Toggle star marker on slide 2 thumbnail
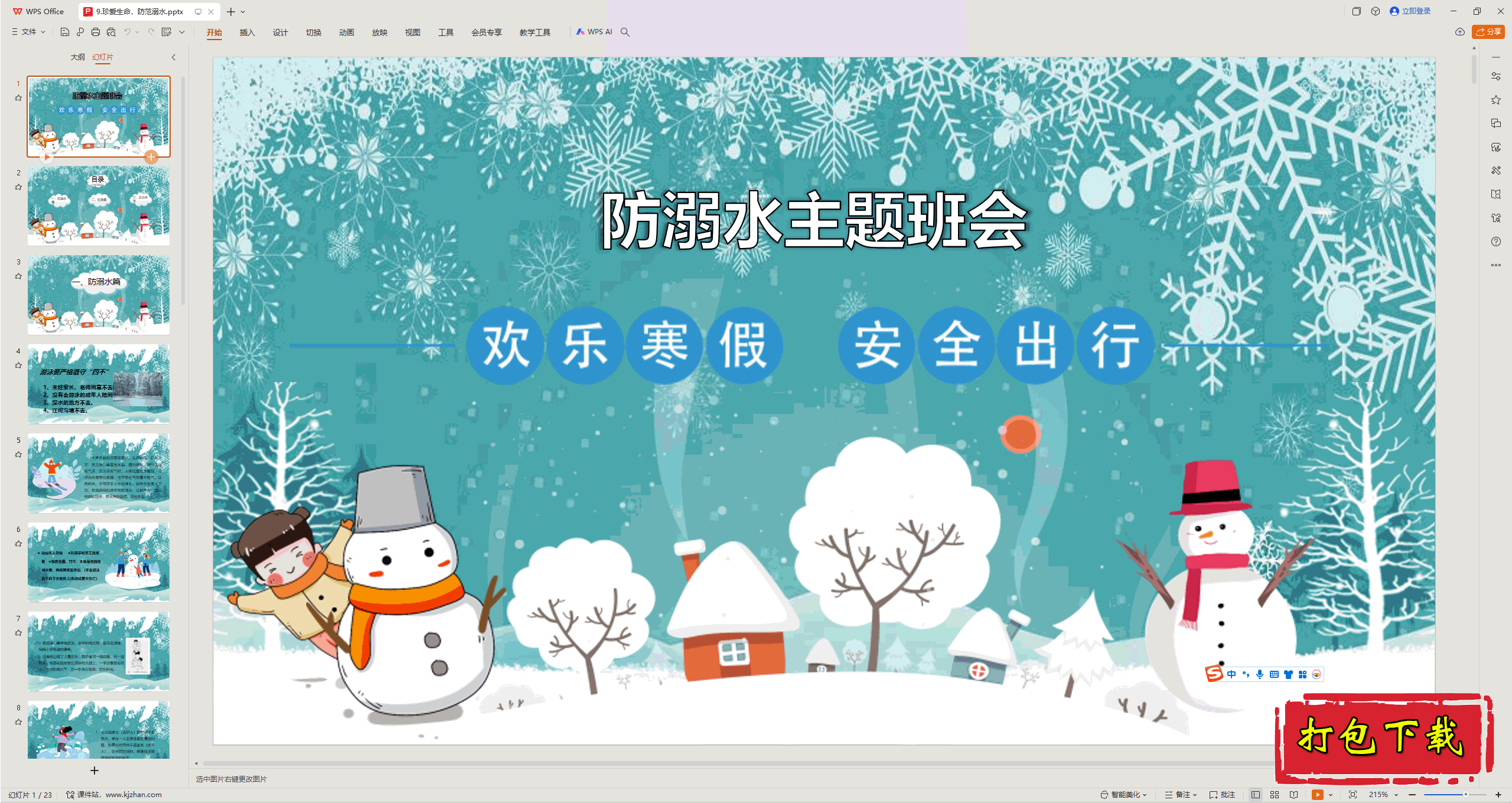The height and width of the screenshot is (803, 1512). 18,187
